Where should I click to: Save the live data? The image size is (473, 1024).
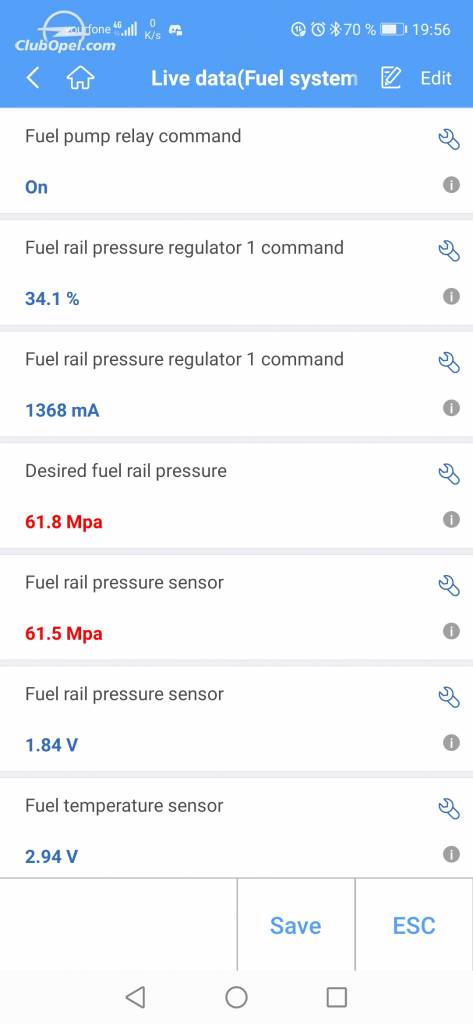(x=296, y=925)
